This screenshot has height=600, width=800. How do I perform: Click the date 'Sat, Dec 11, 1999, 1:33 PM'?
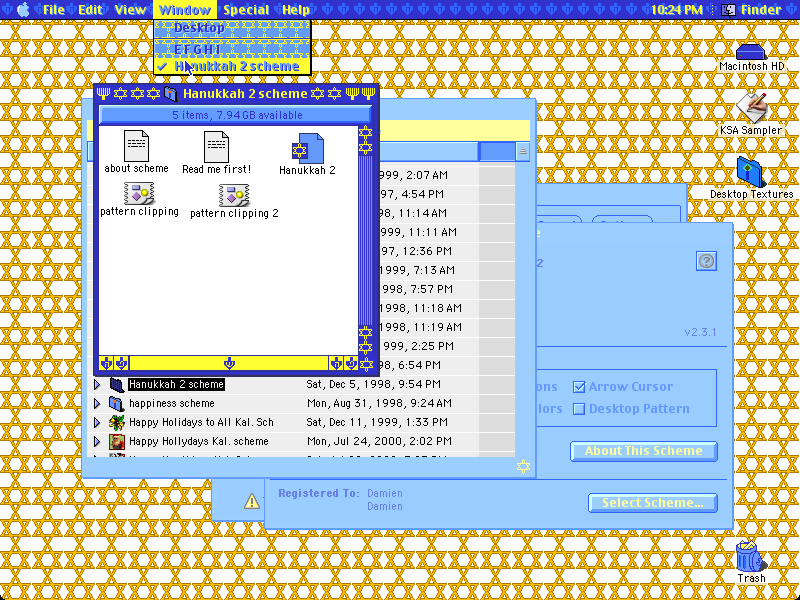click(377, 422)
